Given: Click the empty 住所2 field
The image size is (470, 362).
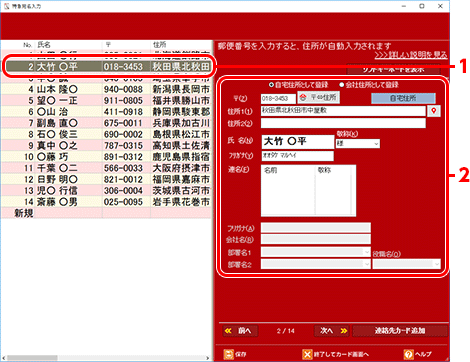Looking at the screenshot, I should click(343, 123).
